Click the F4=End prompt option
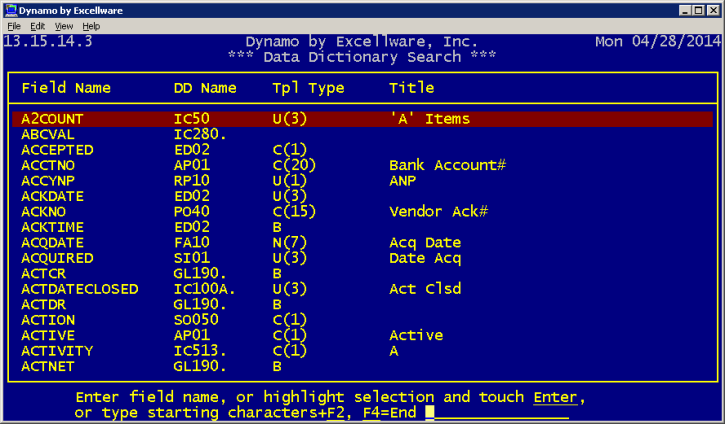 pos(386,413)
